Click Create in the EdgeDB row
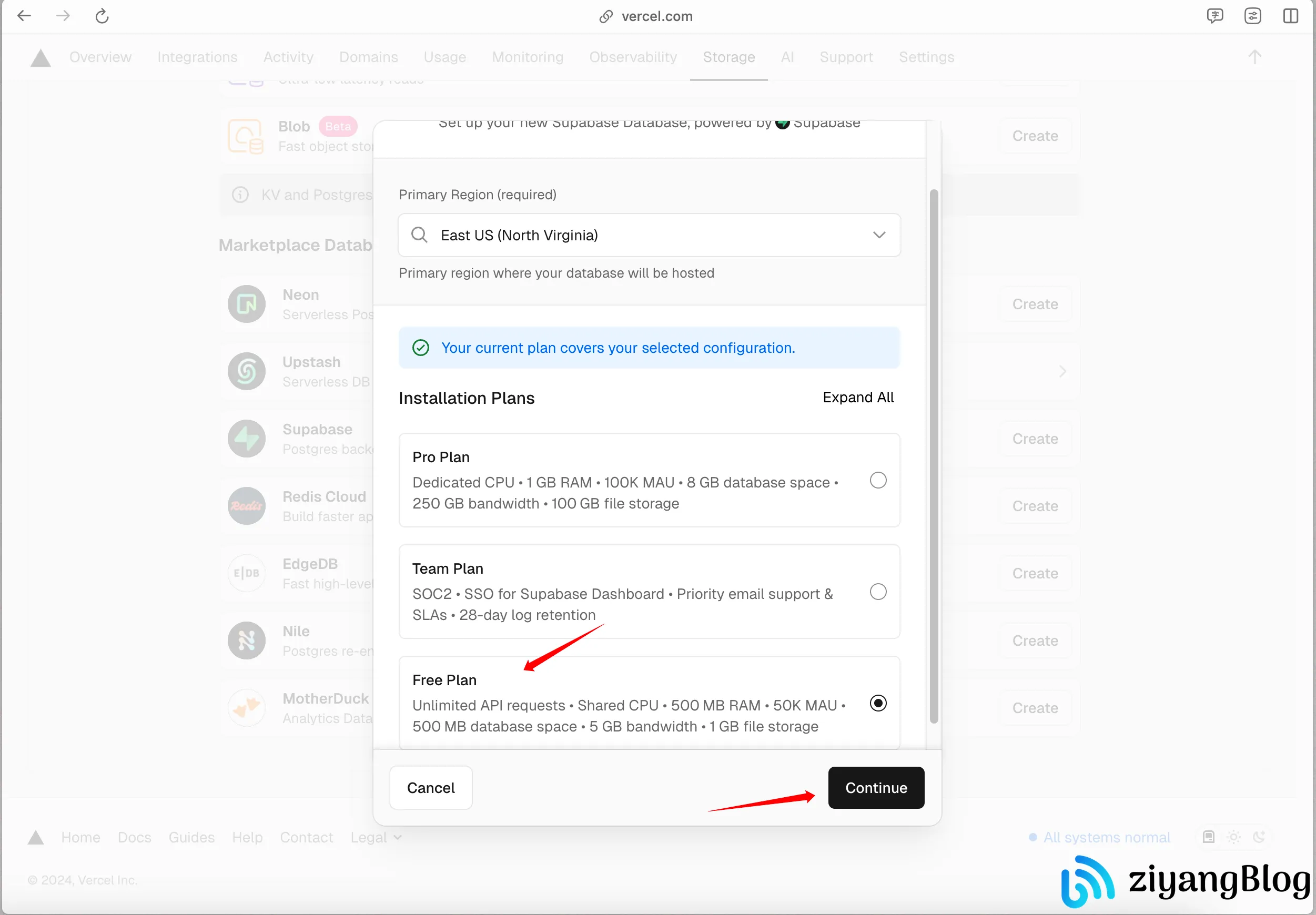 pyautogui.click(x=1035, y=573)
